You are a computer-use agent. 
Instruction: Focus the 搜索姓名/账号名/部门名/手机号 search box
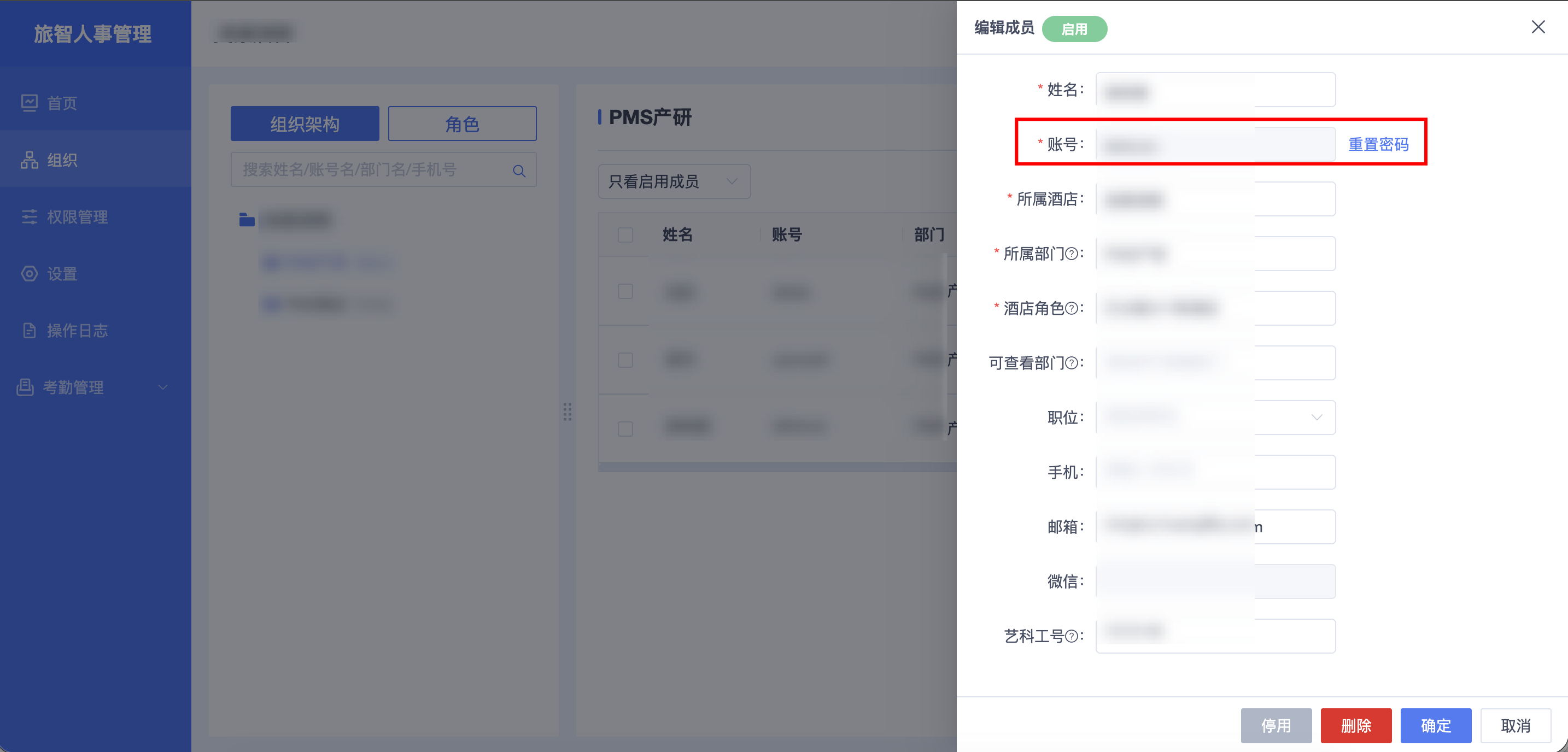click(383, 170)
